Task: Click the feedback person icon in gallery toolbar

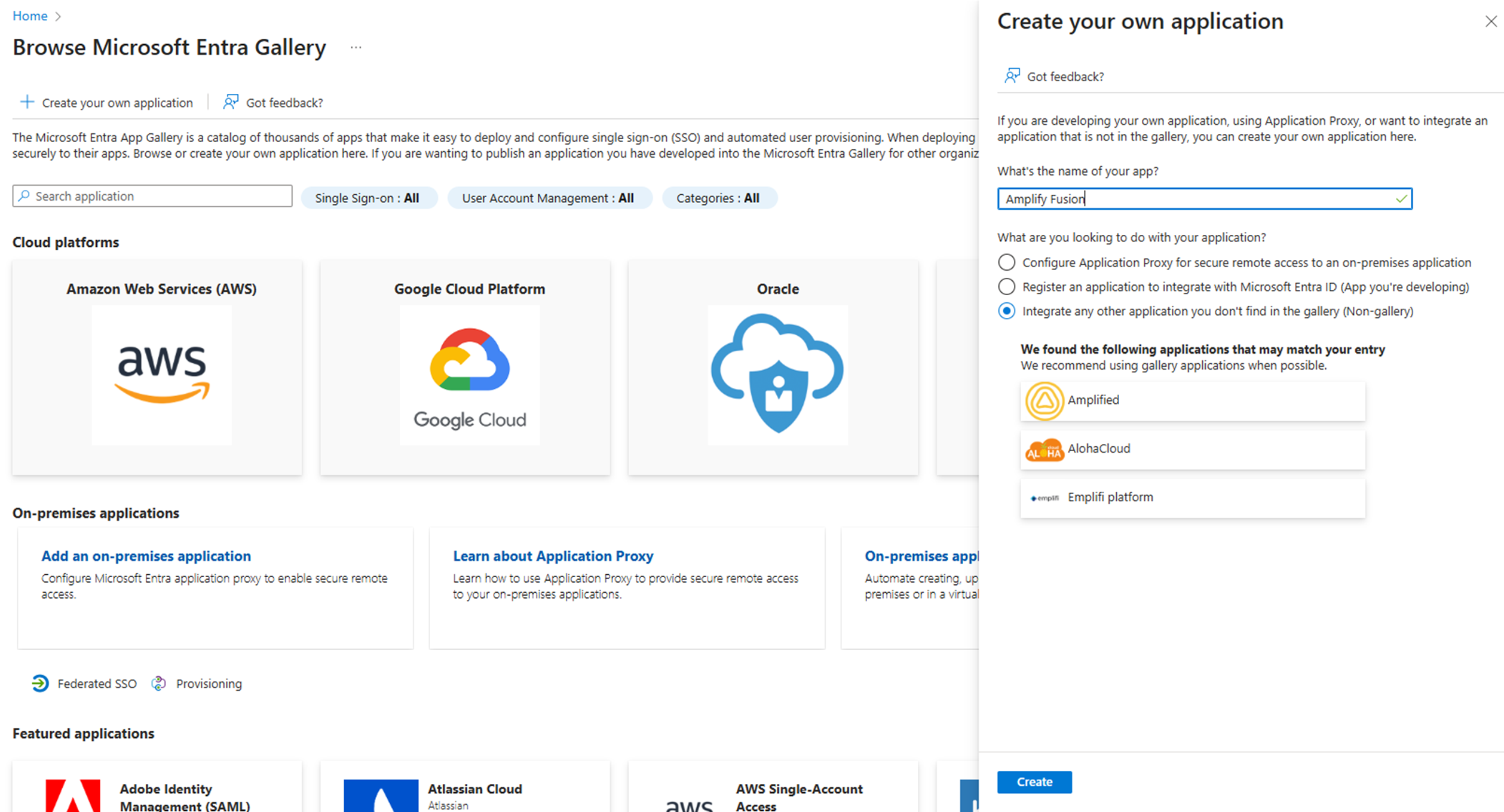Action: coord(231,102)
